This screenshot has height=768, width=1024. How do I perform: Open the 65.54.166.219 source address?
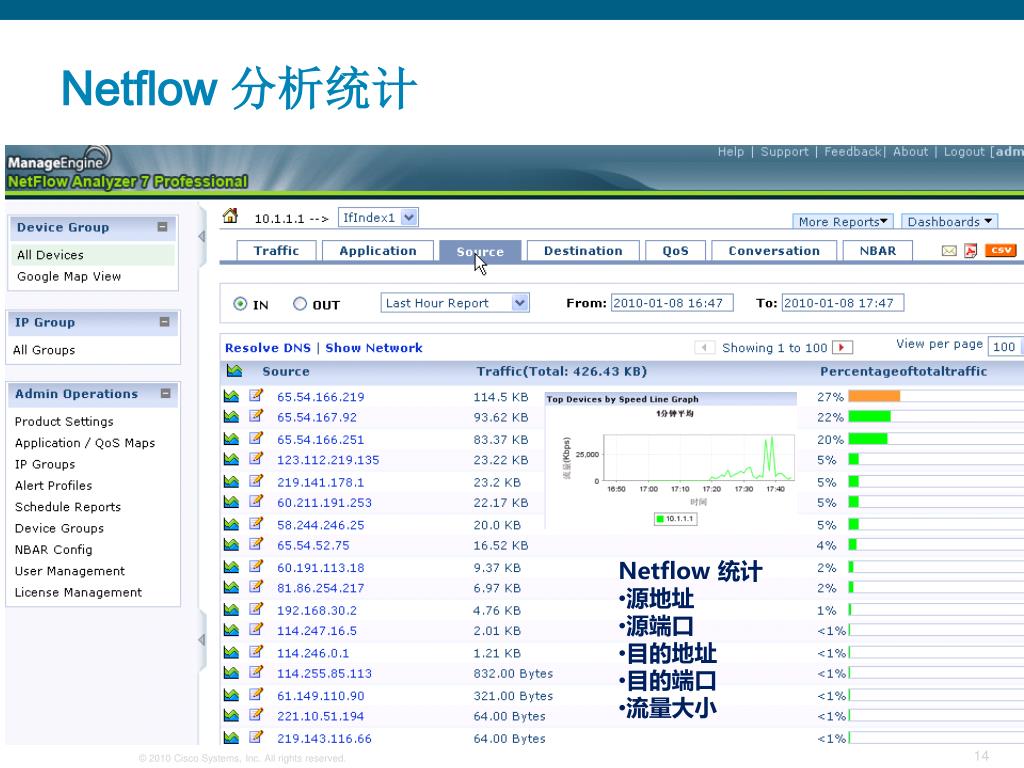pos(321,396)
